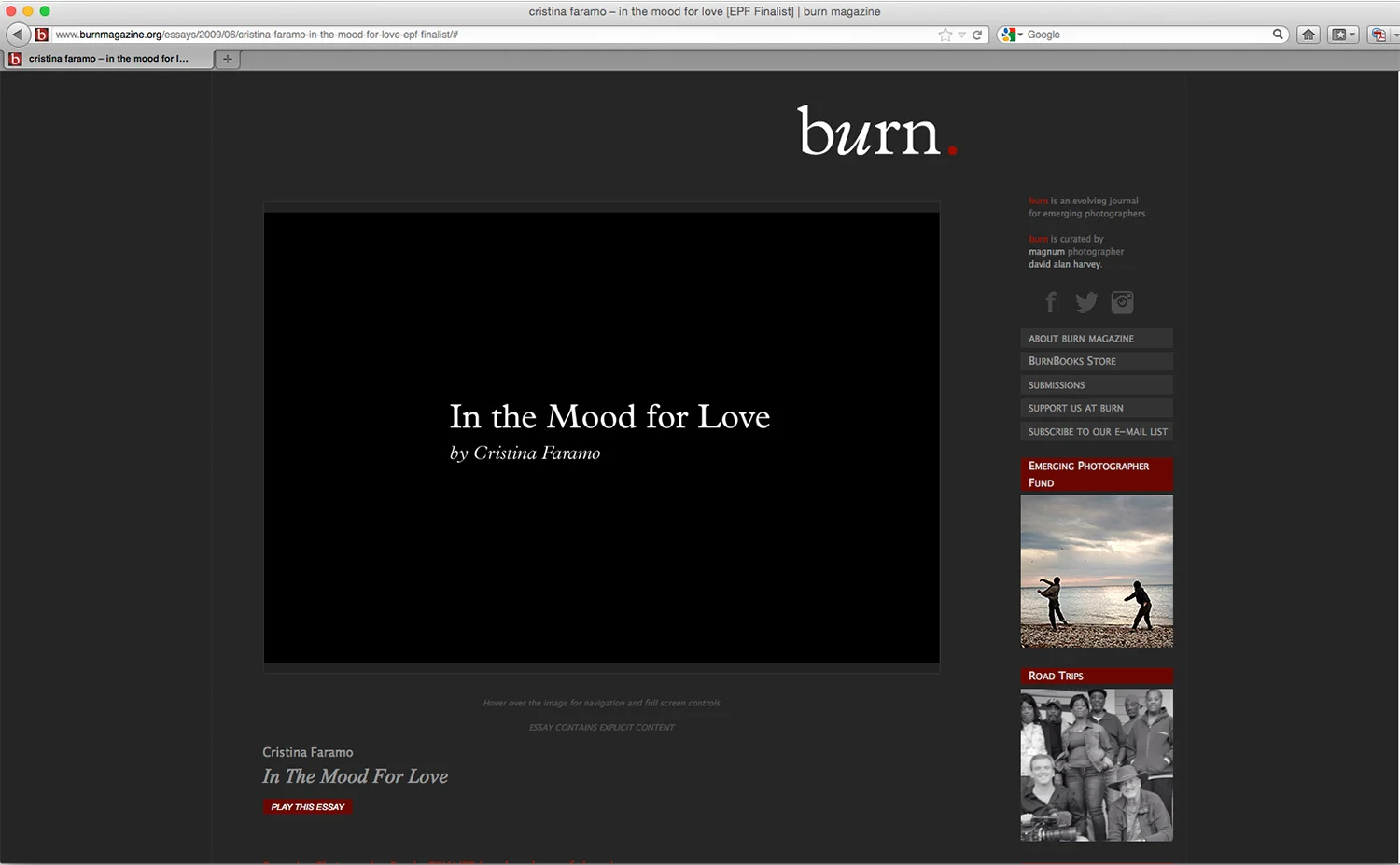Open the Emerging Photographer Fund beach photo
Image resolution: width=1400 pixels, height=865 pixels.
(1097, 571)
